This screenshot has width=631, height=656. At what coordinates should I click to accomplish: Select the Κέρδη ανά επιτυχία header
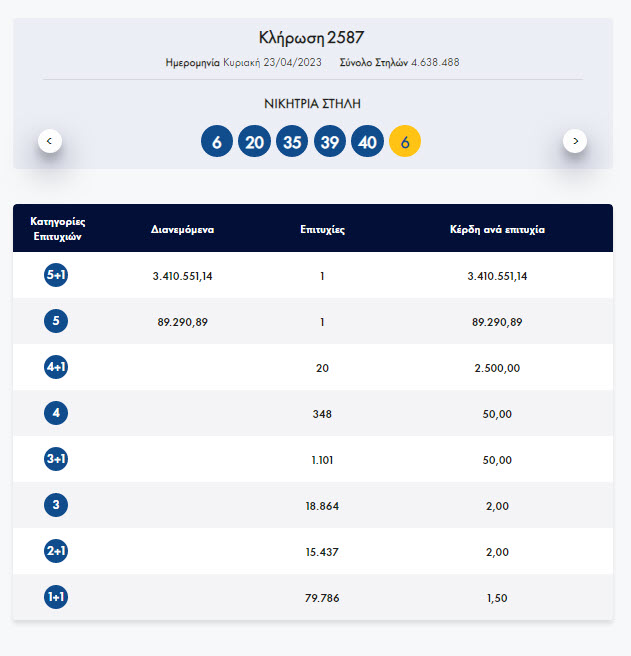tap(497, 229)
